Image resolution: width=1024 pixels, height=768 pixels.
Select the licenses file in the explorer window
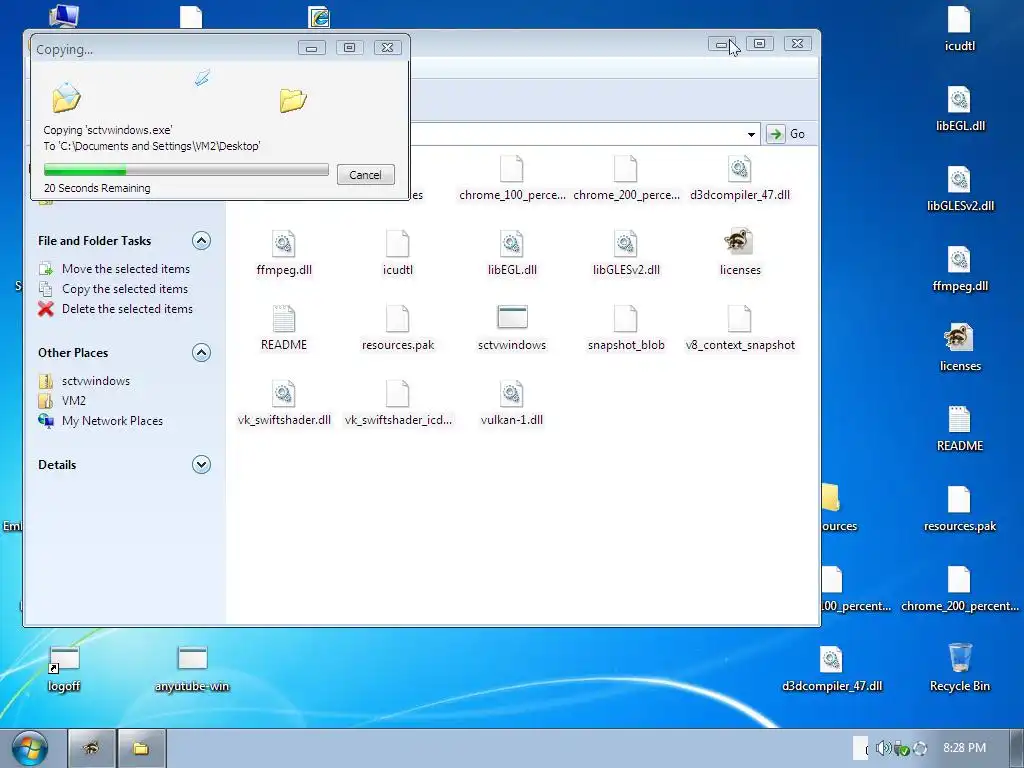pyautogui.click(x=740, y=253)
